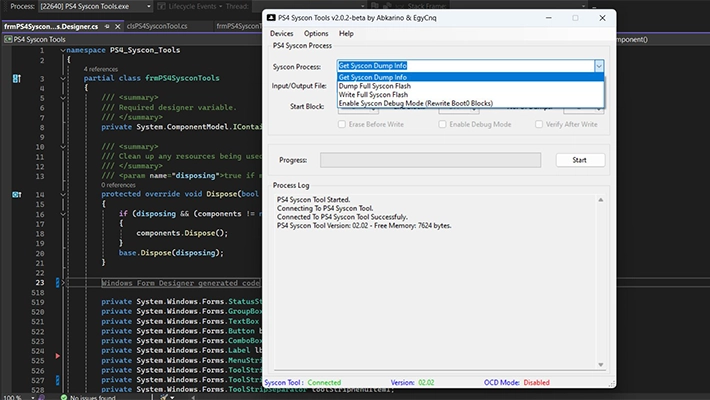Viewport: 710px width, 400px height.
Task: Tick the Verify After Write checkbox
Action: pos(539,124)
